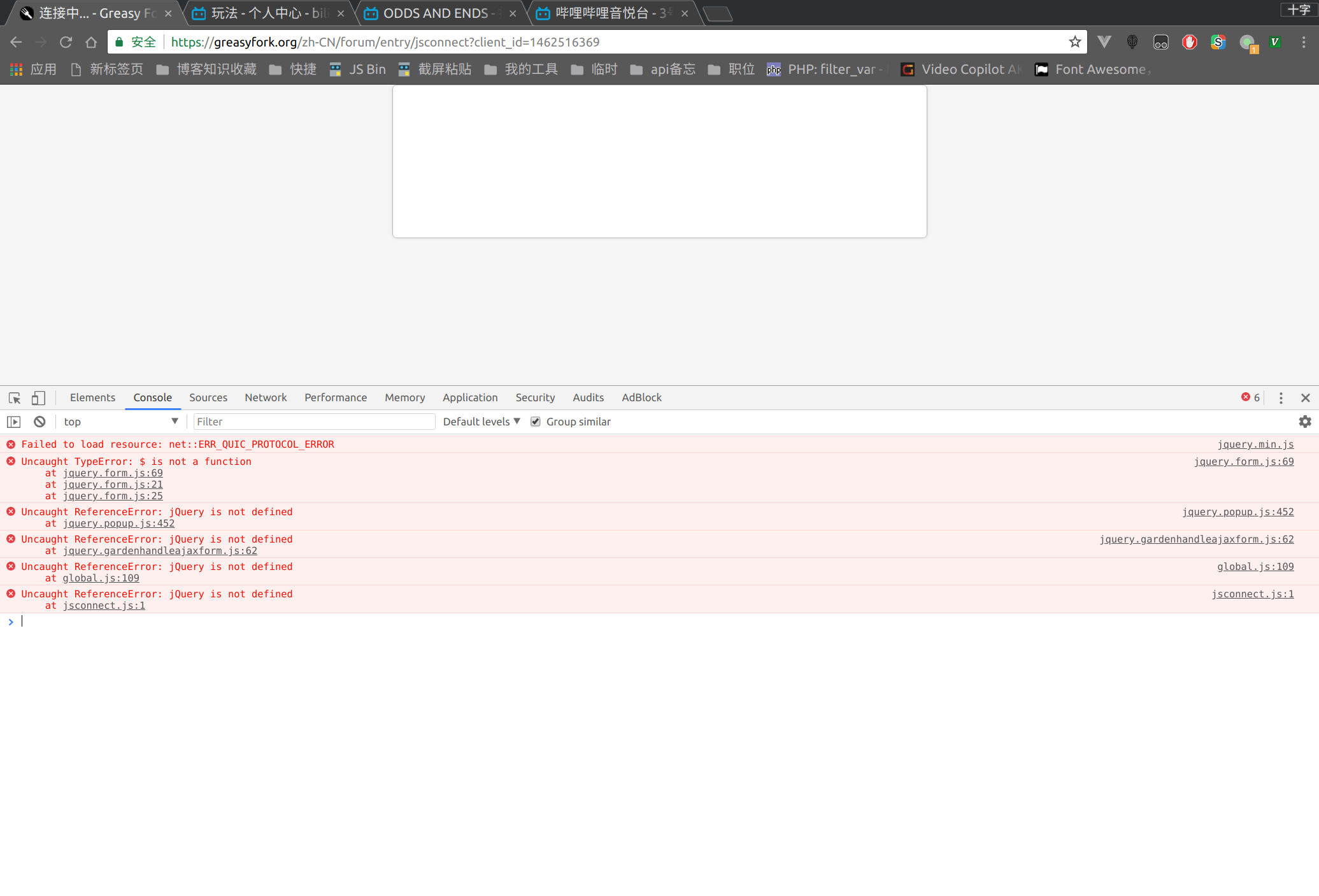
Task: Open the Default levels dropdown
Action: pos(481,422)
